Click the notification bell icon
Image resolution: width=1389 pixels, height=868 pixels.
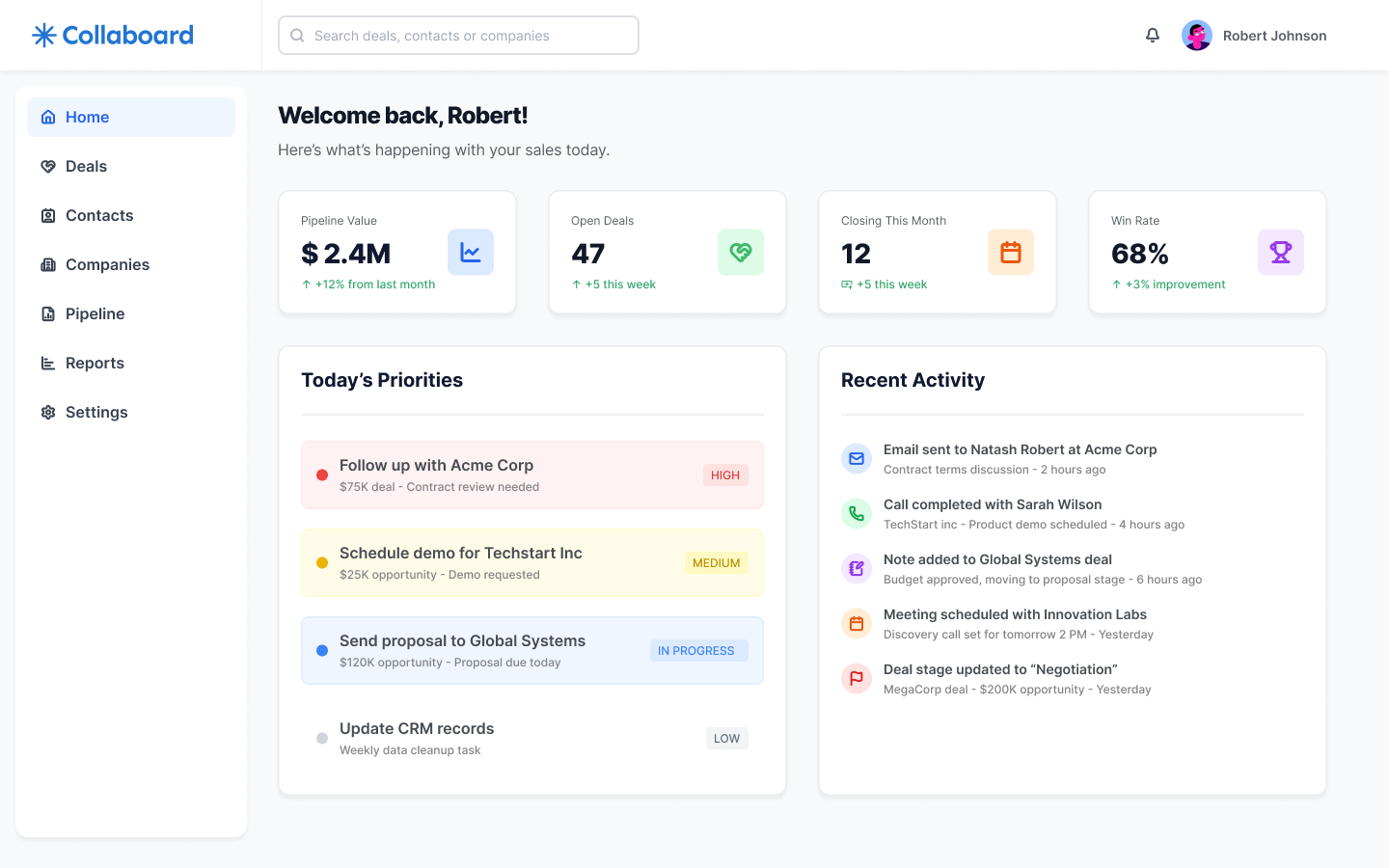[x=1153, y=36]
